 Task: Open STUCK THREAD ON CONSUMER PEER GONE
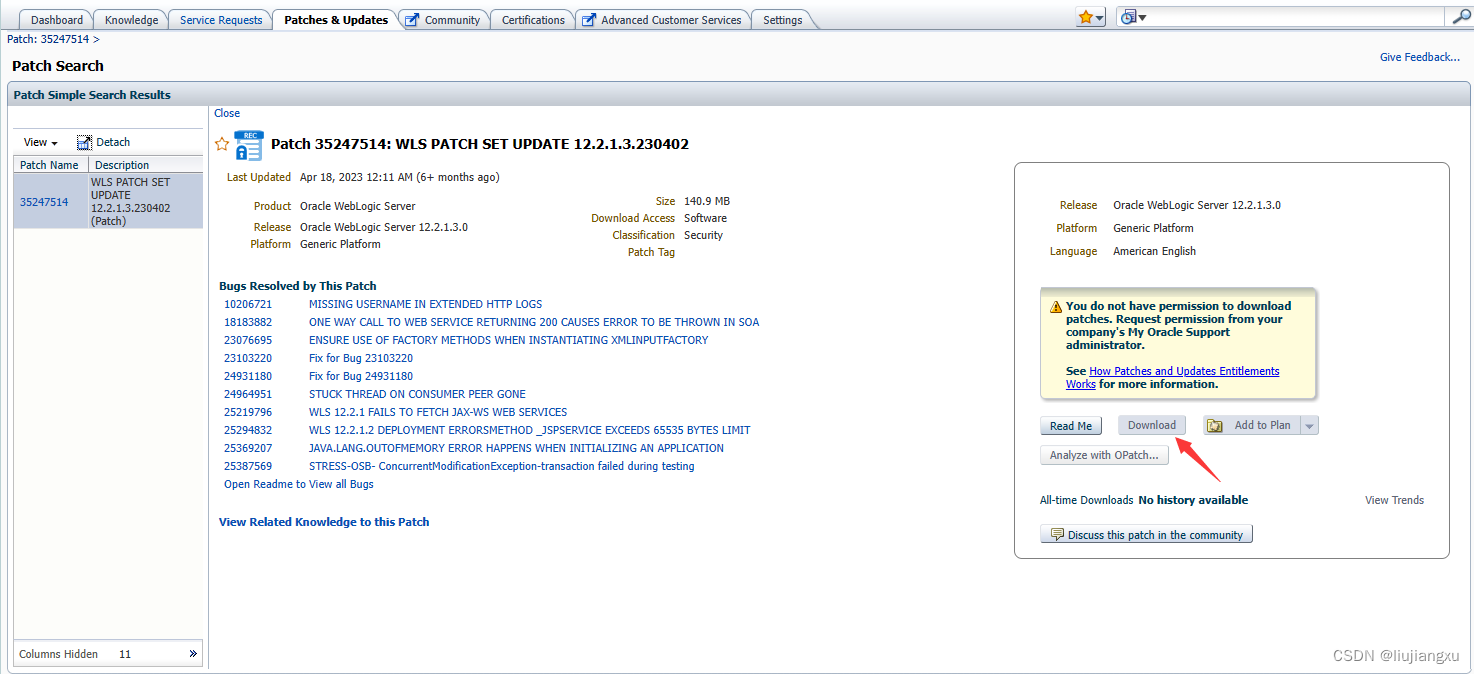point(417,394)
